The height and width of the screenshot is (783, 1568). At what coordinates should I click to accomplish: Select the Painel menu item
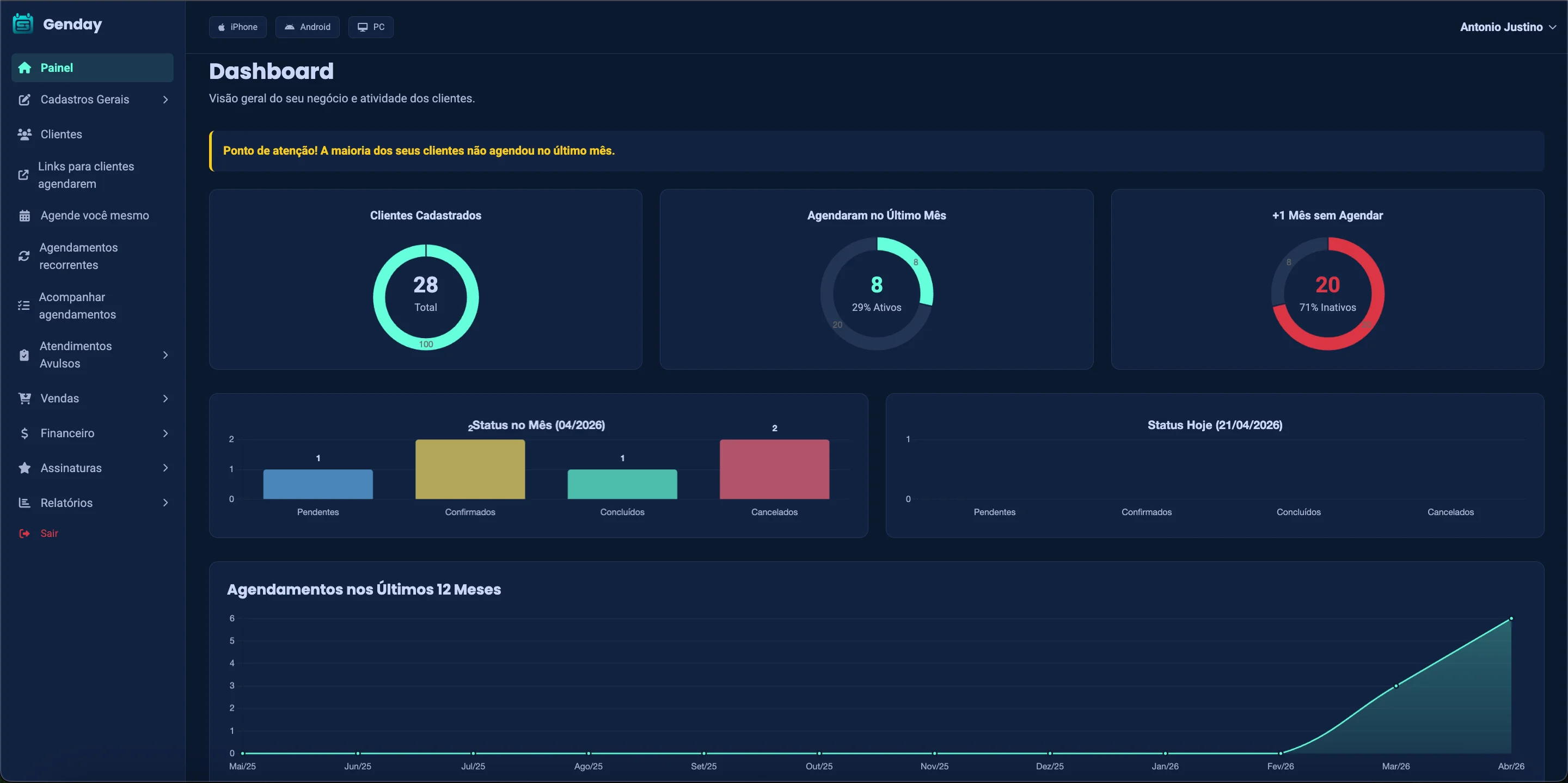(93, 68)
